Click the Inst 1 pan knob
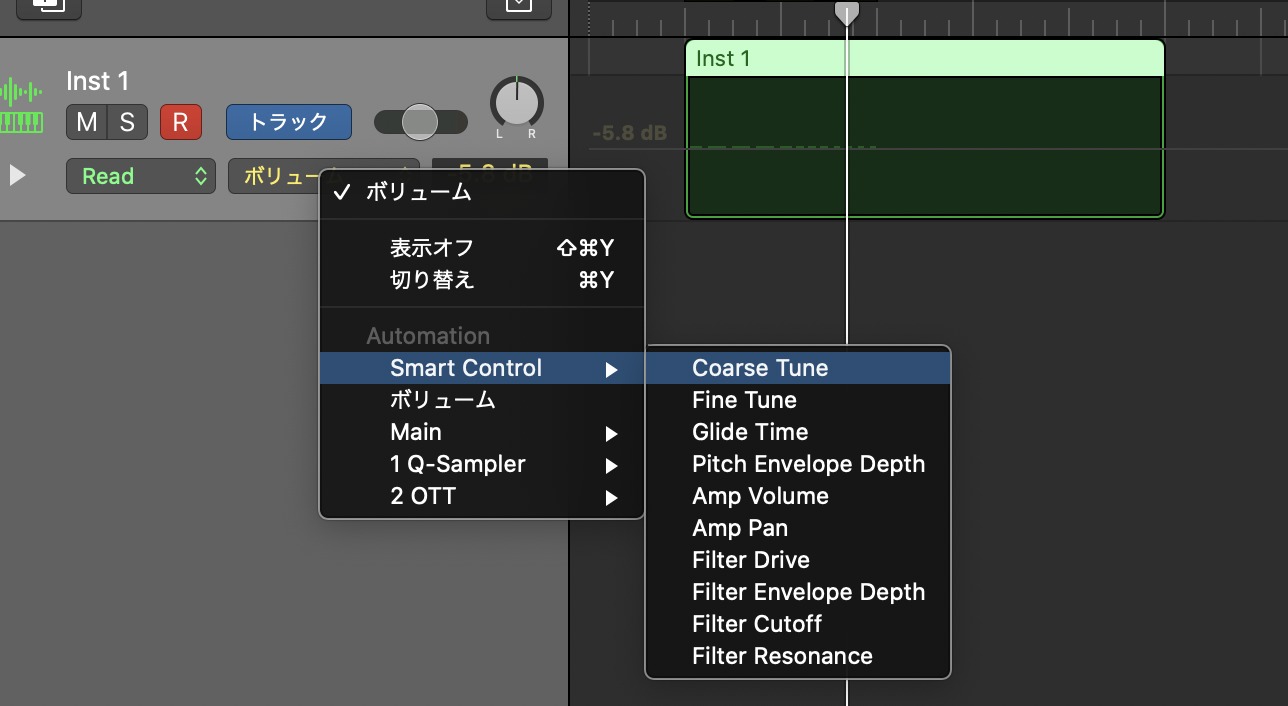 516,104
